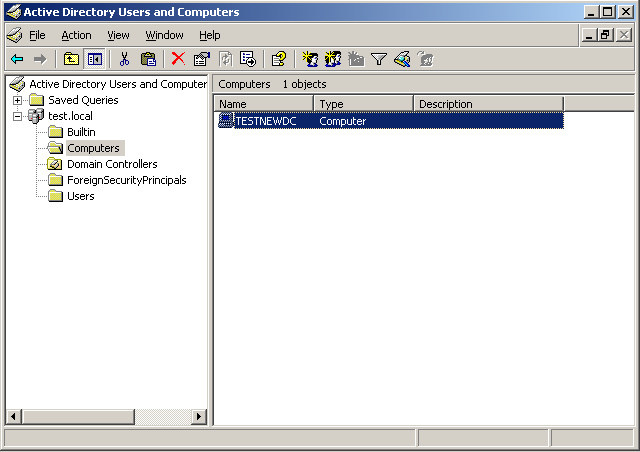Image resolution: width=640 pixels, height=452 pixels.
Task: Click the Back arrow toolbar button
Action: tap(17, 60)
